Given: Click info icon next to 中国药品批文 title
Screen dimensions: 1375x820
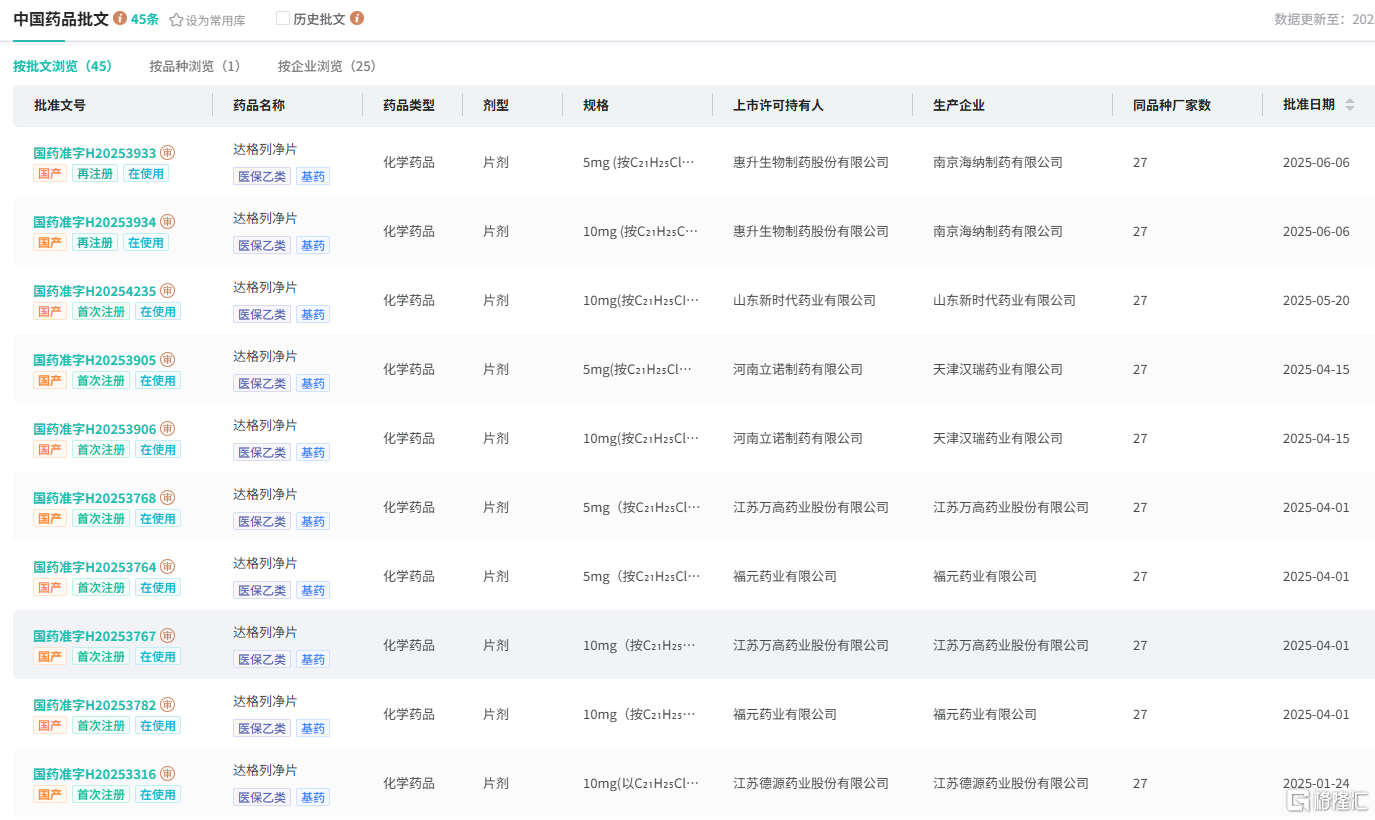Looking at the screenshot, I should tap(120, 18).
